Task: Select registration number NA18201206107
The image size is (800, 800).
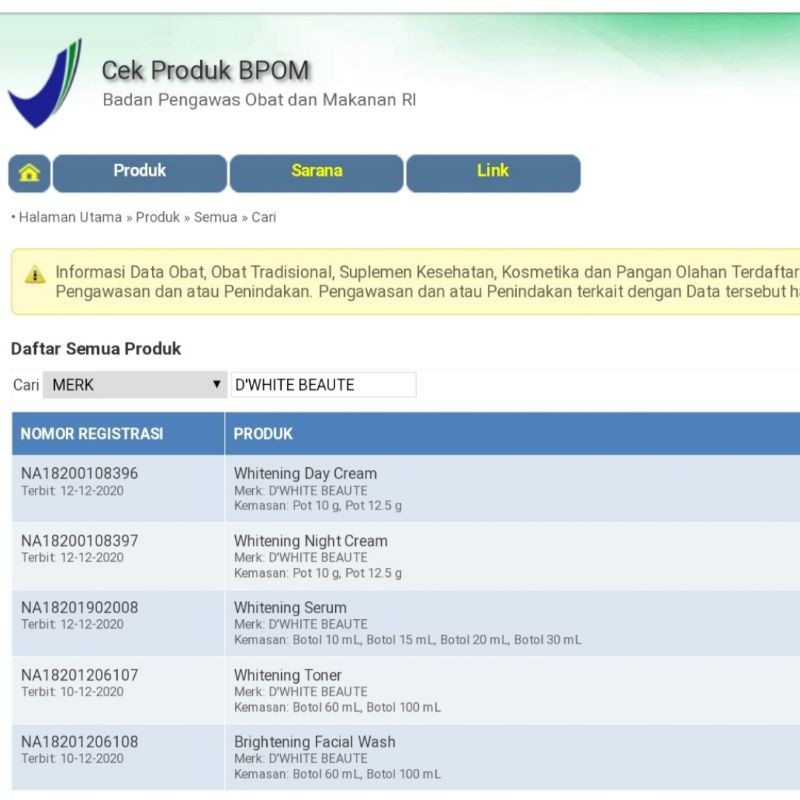Action: click(80, 675)
